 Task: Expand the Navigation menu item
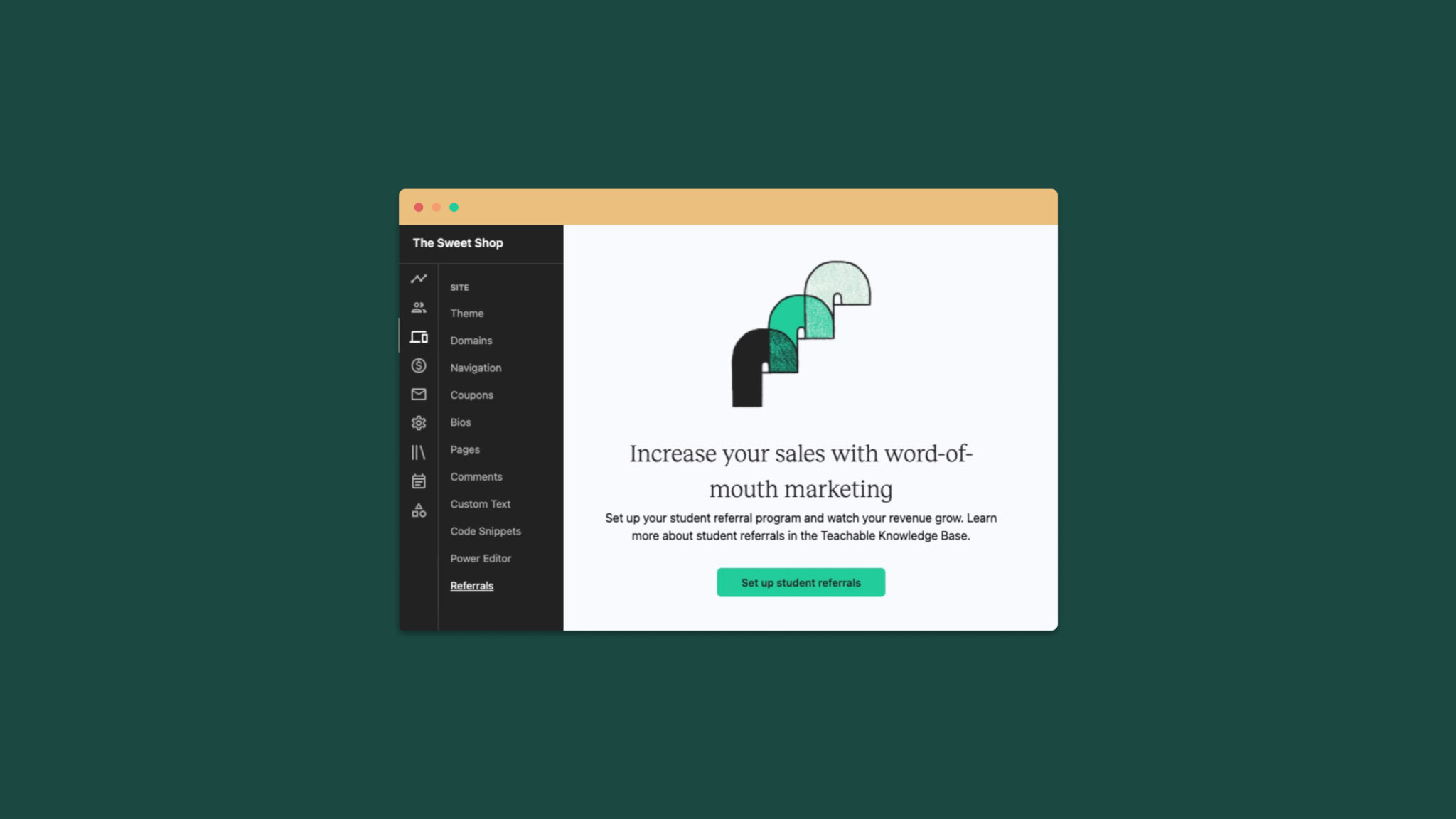475,367
